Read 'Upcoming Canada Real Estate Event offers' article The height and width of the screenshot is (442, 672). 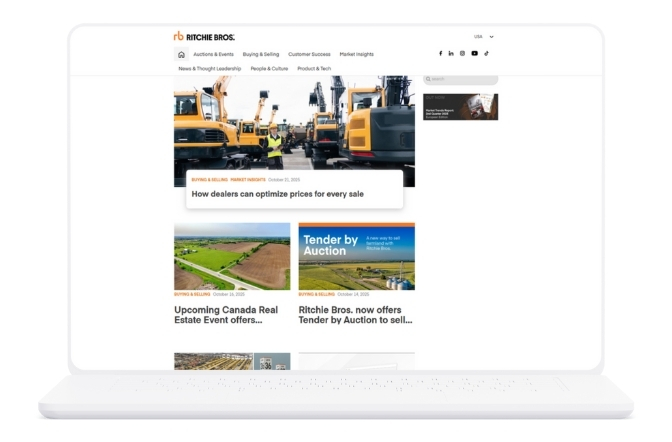[226, 315]
